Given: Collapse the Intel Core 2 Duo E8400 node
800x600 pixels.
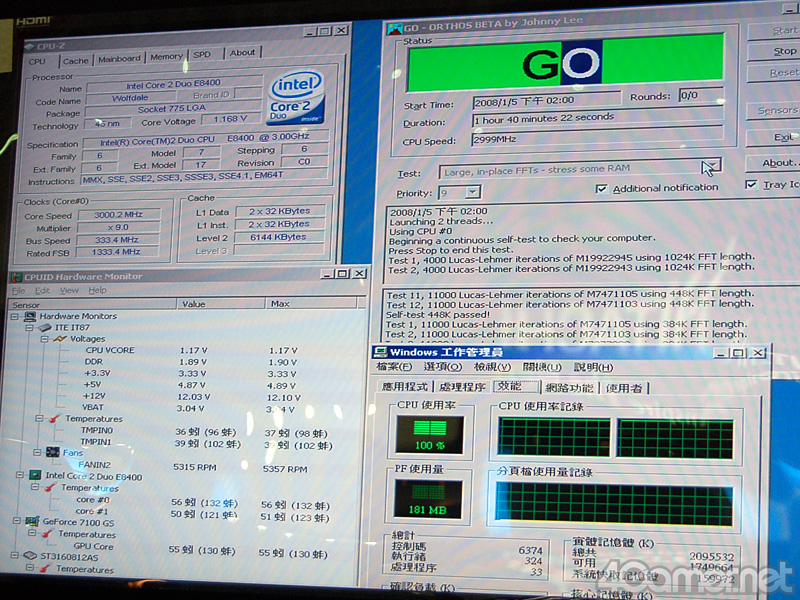Looking at the screenshot, I should tap(20, 475).
